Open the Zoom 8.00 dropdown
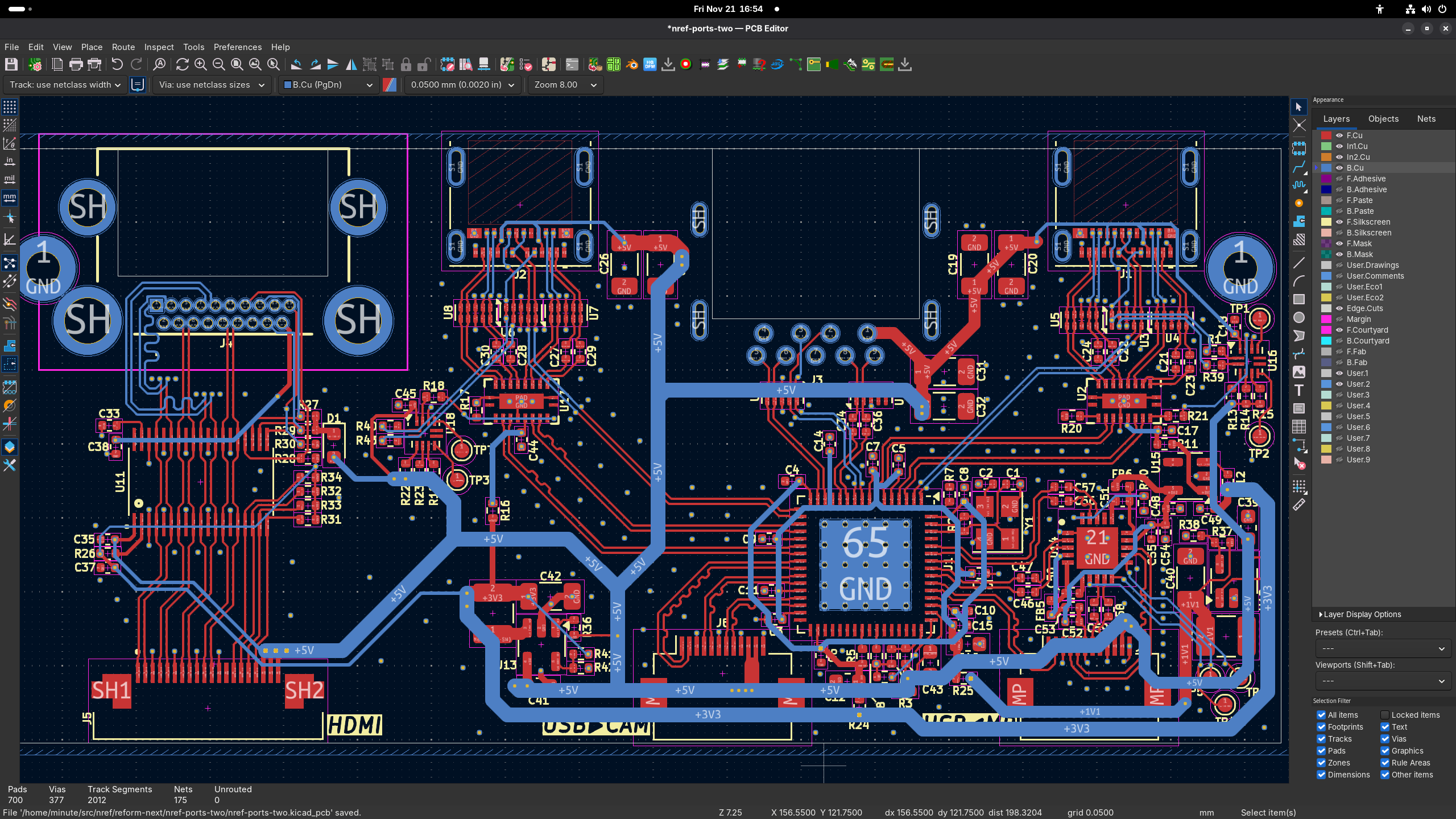 pyautogui.click(x=565, y=85)
